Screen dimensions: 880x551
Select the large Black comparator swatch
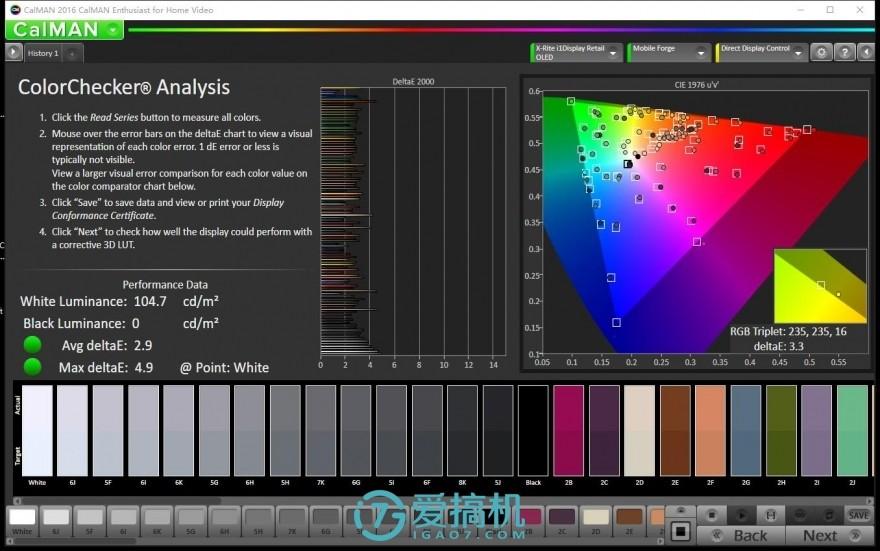[533, 430]
